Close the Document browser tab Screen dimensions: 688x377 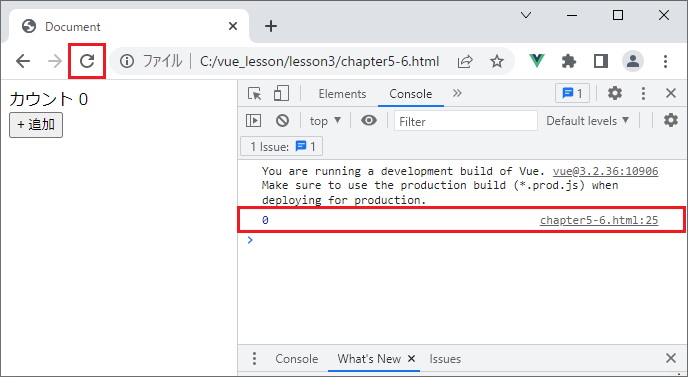tap(233, 26)
